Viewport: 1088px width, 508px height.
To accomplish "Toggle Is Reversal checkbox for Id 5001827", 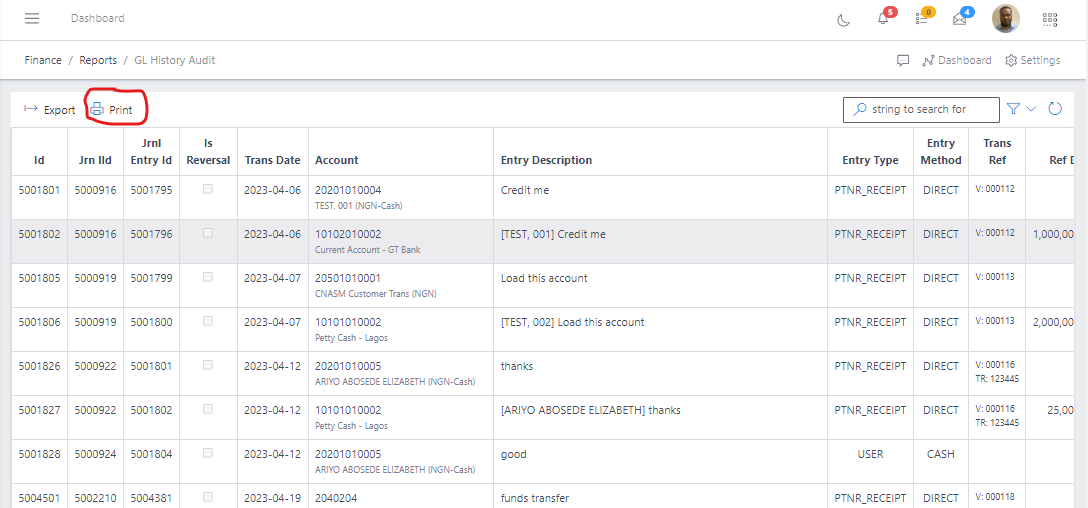I will pos(207,409).
